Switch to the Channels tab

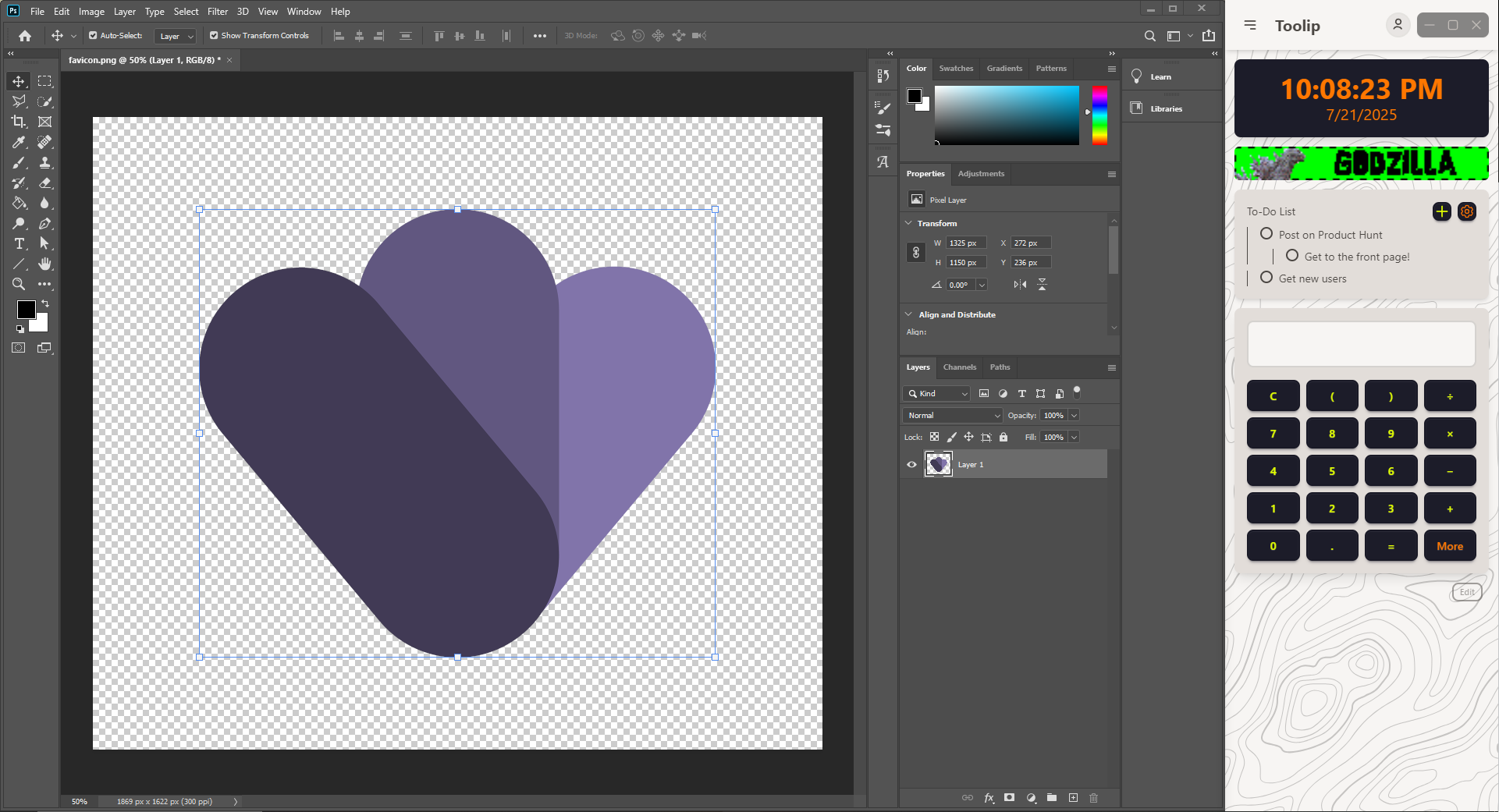pos(959,367)
